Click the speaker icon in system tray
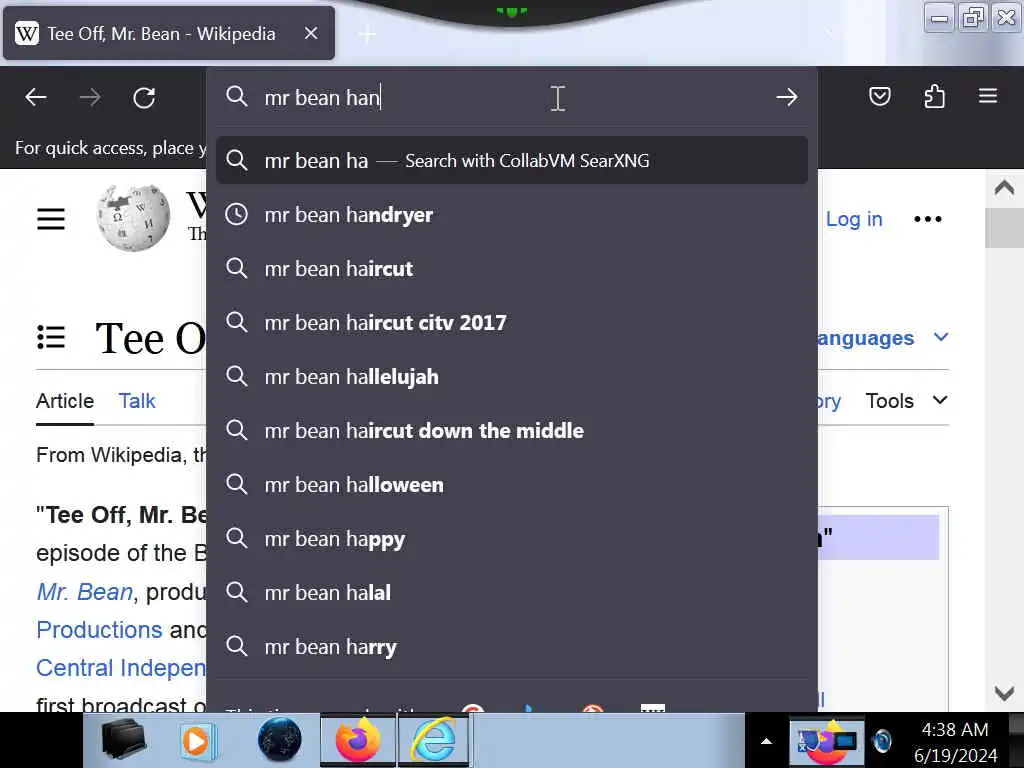1024x768 pixels. tap(882, 741)
